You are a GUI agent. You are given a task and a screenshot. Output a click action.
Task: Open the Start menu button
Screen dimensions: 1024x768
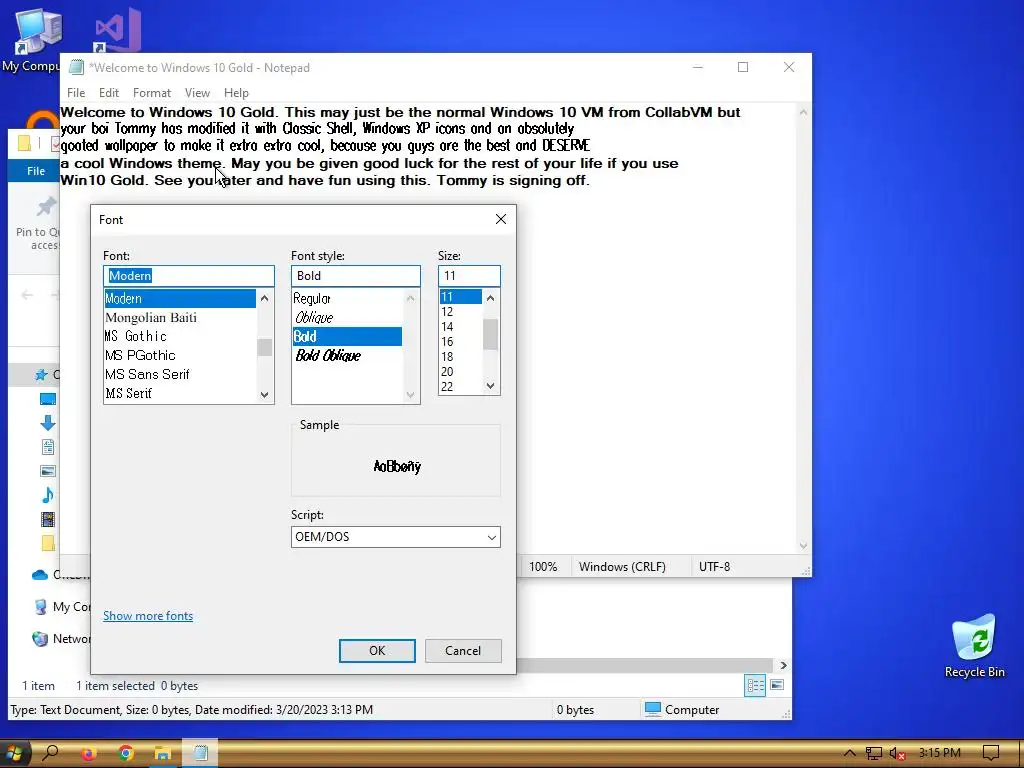(13, 753)
